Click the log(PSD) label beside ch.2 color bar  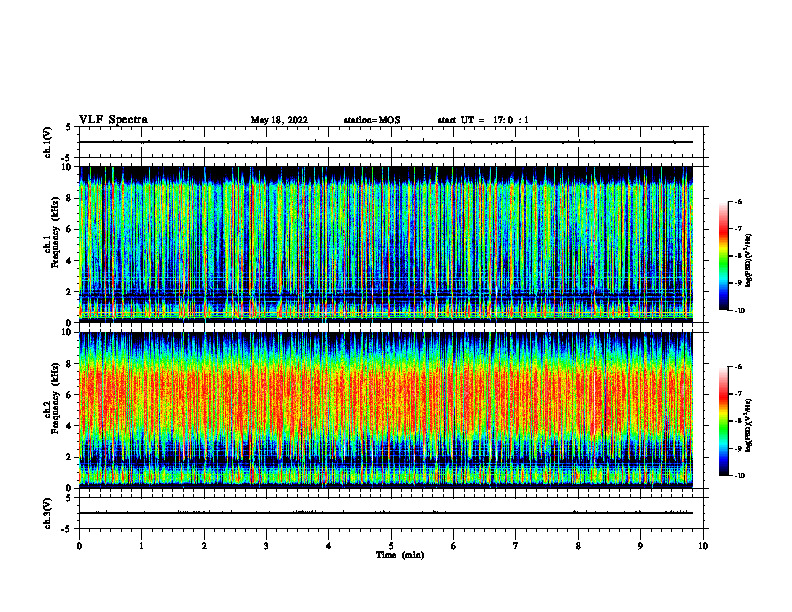749,425
